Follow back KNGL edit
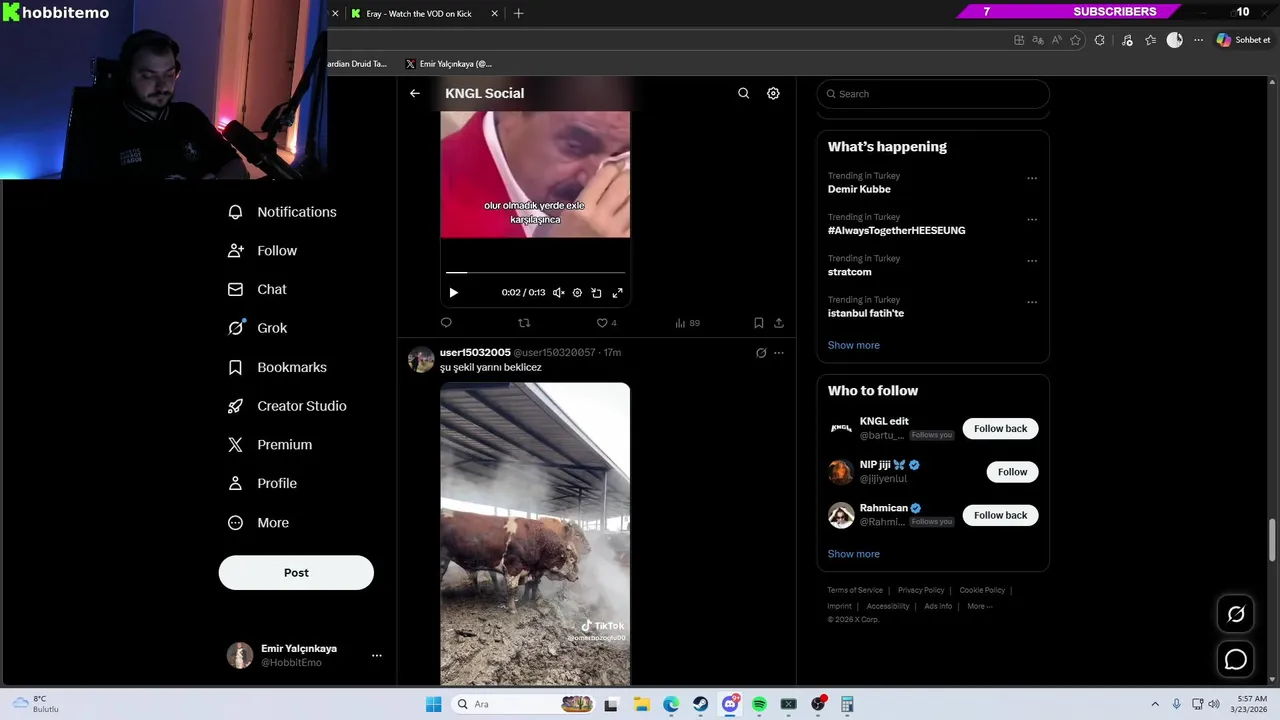The height and width of the screenshot is (720, 1280). point(1001,428)
